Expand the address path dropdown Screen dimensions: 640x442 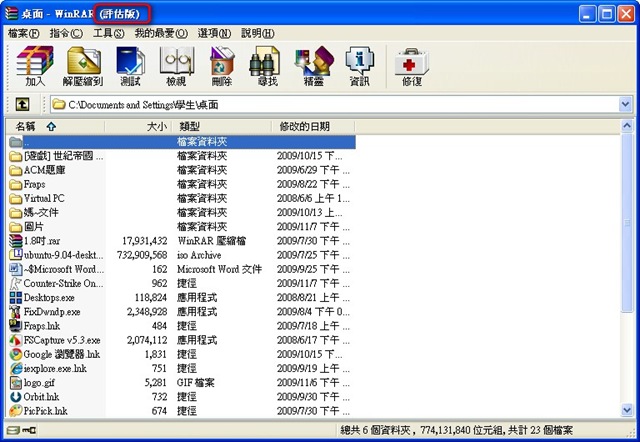625,104
